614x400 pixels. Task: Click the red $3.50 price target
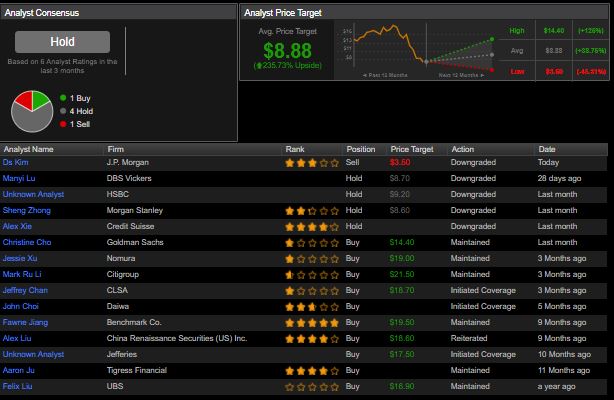coord(400,162)
